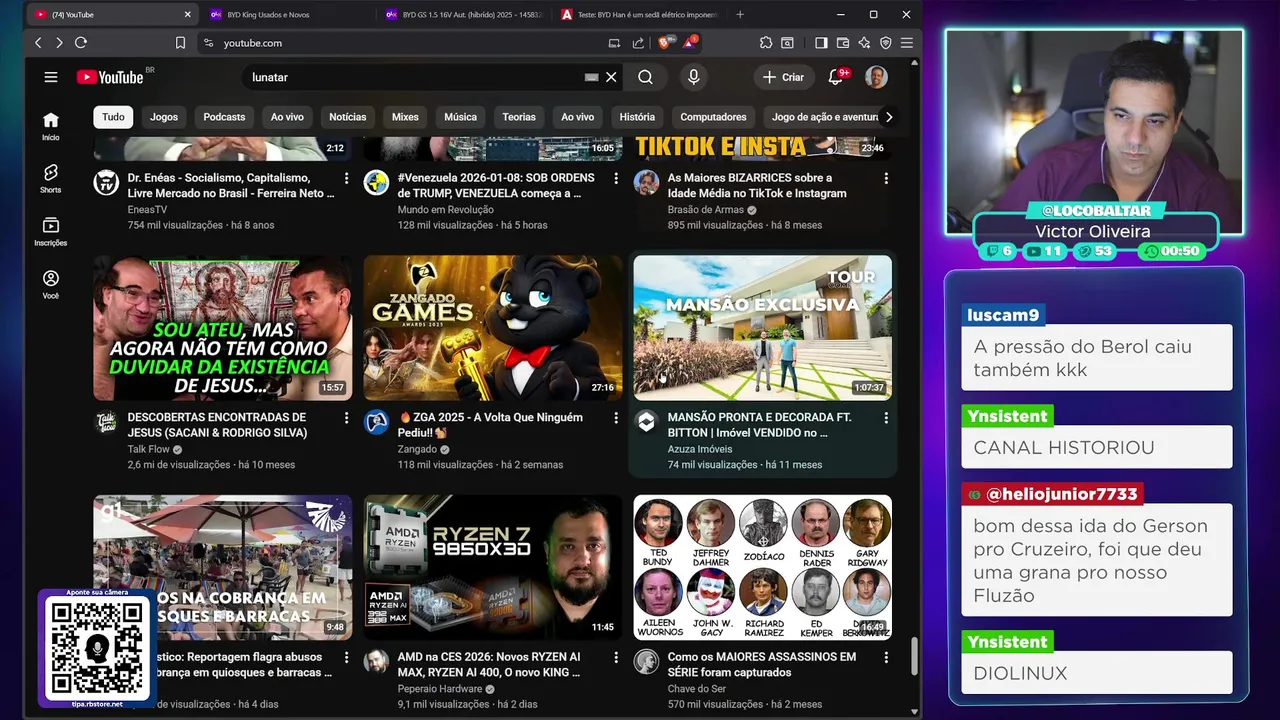Switch to Teste: BYD Han tab
Screen dimensions: 1280x720
[x=639, y=15]
